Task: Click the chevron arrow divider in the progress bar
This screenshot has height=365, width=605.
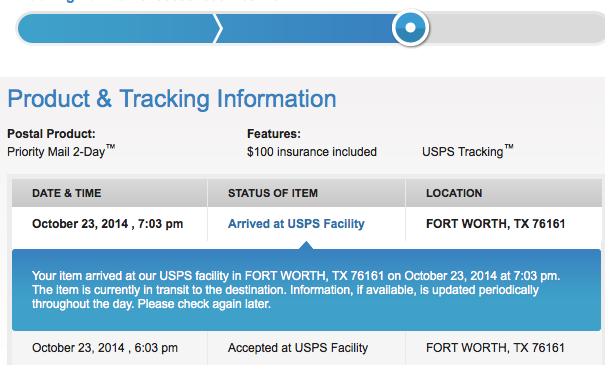Action: point(218,28)
